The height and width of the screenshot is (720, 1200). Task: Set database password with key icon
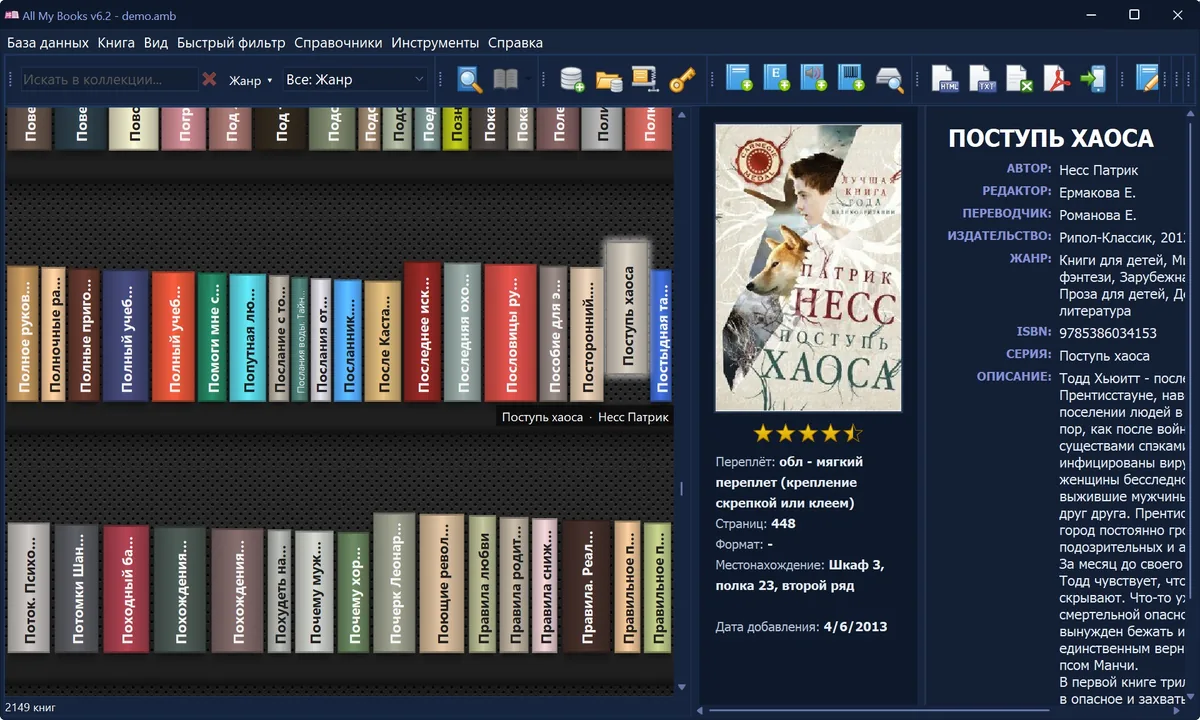[x=682, y=79]
